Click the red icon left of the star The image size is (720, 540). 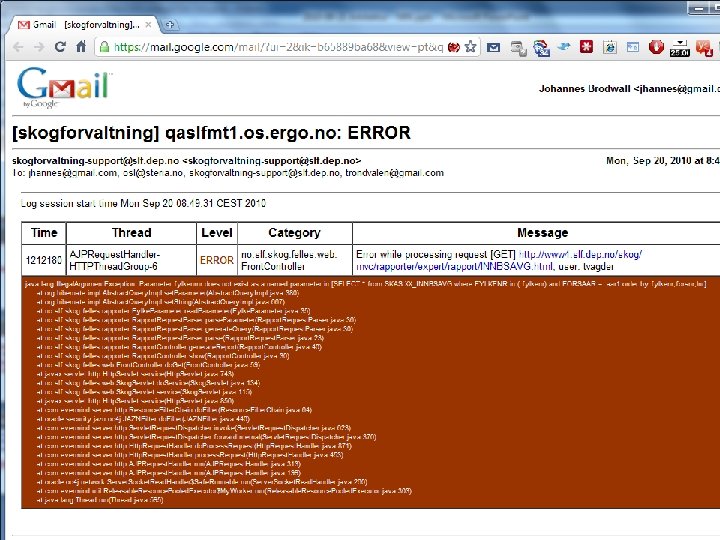pyautogui.click(x=454, y=47)
